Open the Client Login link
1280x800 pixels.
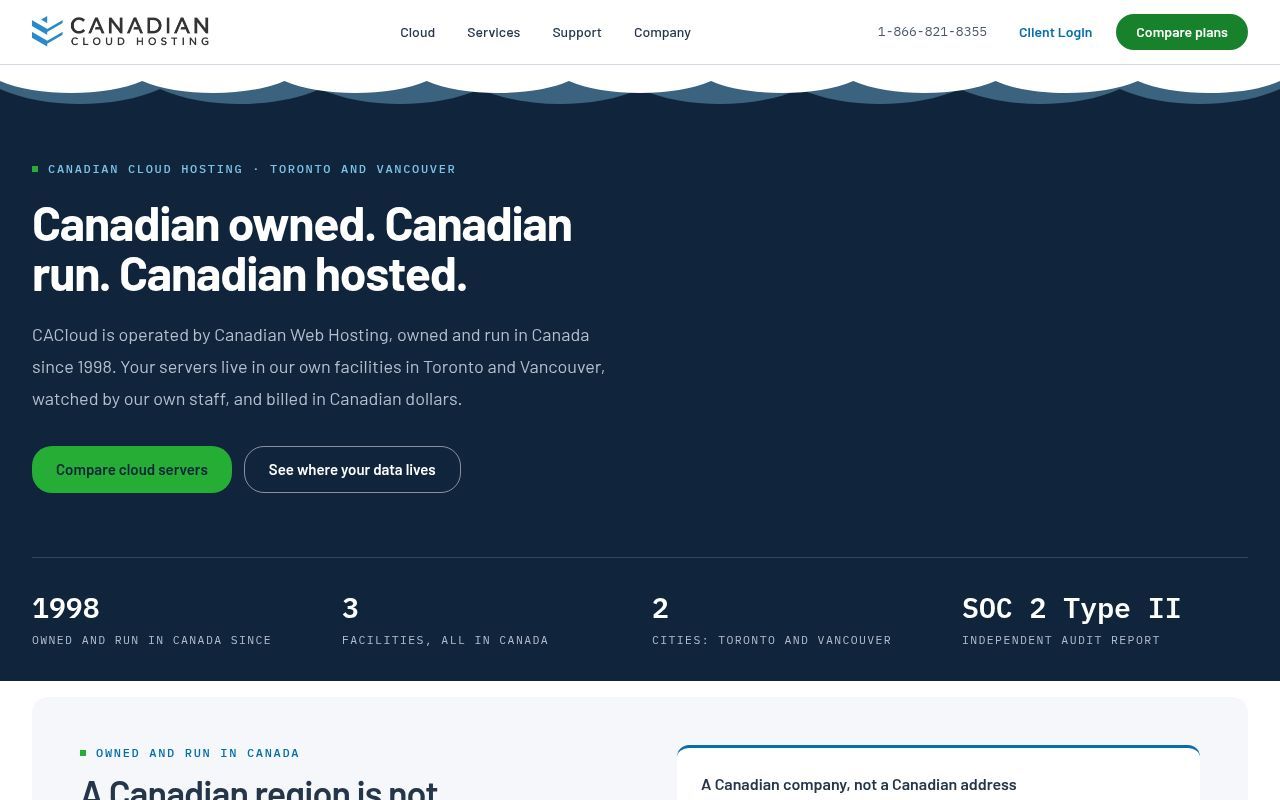pyautogui.click(x=1055, y=32)
